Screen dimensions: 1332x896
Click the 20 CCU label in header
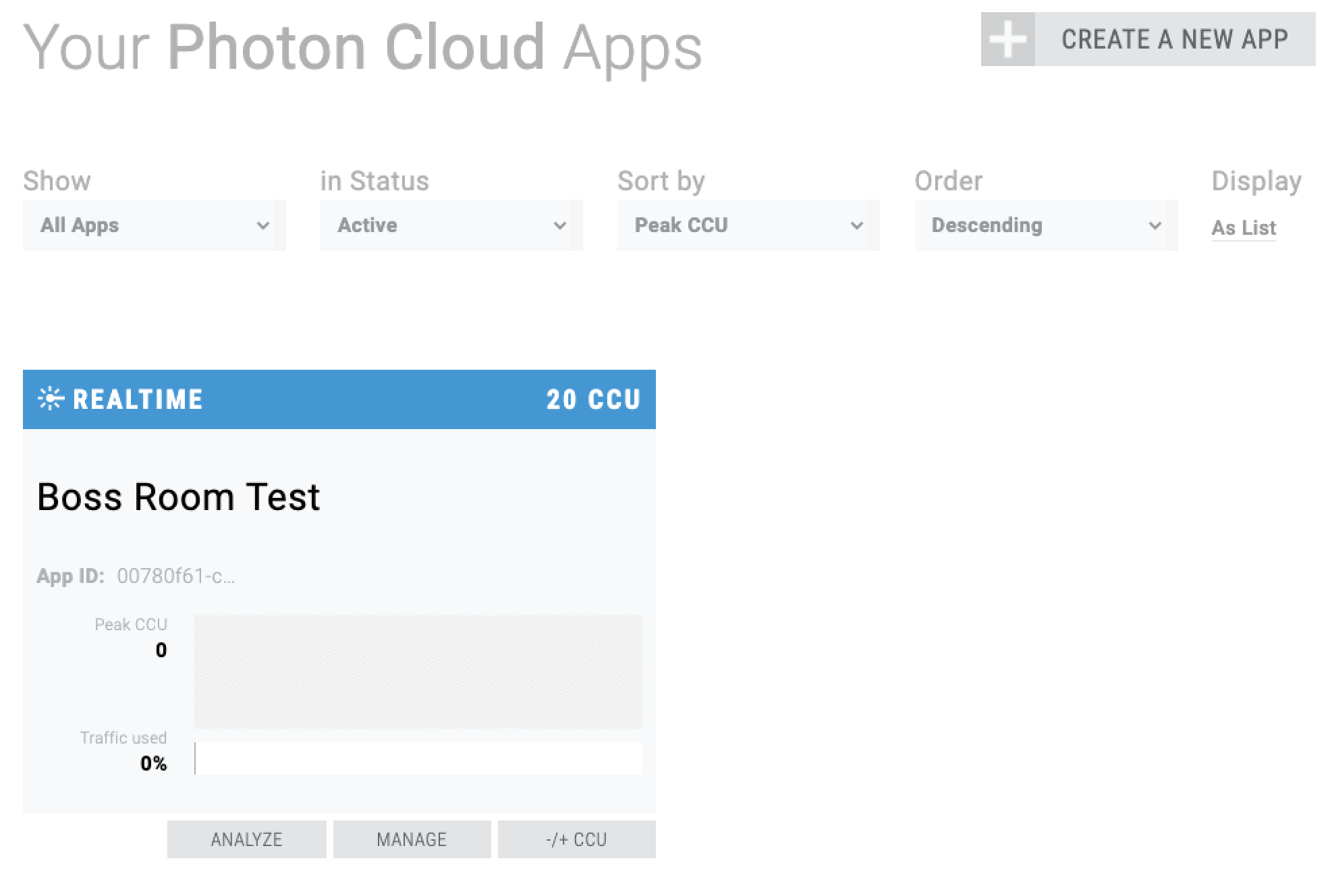coord(593,399)
